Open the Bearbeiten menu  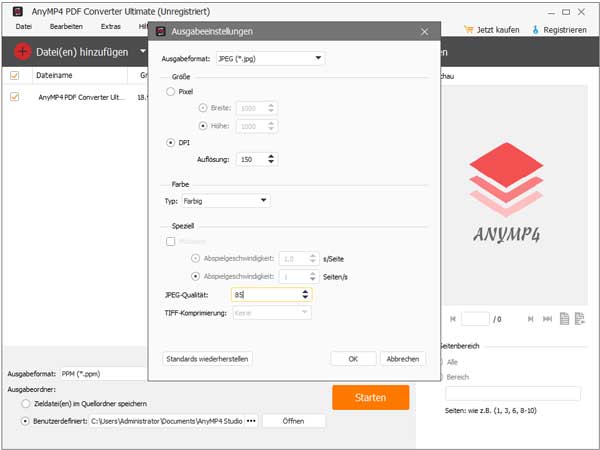pyautogui.click(x=66, y=26)
